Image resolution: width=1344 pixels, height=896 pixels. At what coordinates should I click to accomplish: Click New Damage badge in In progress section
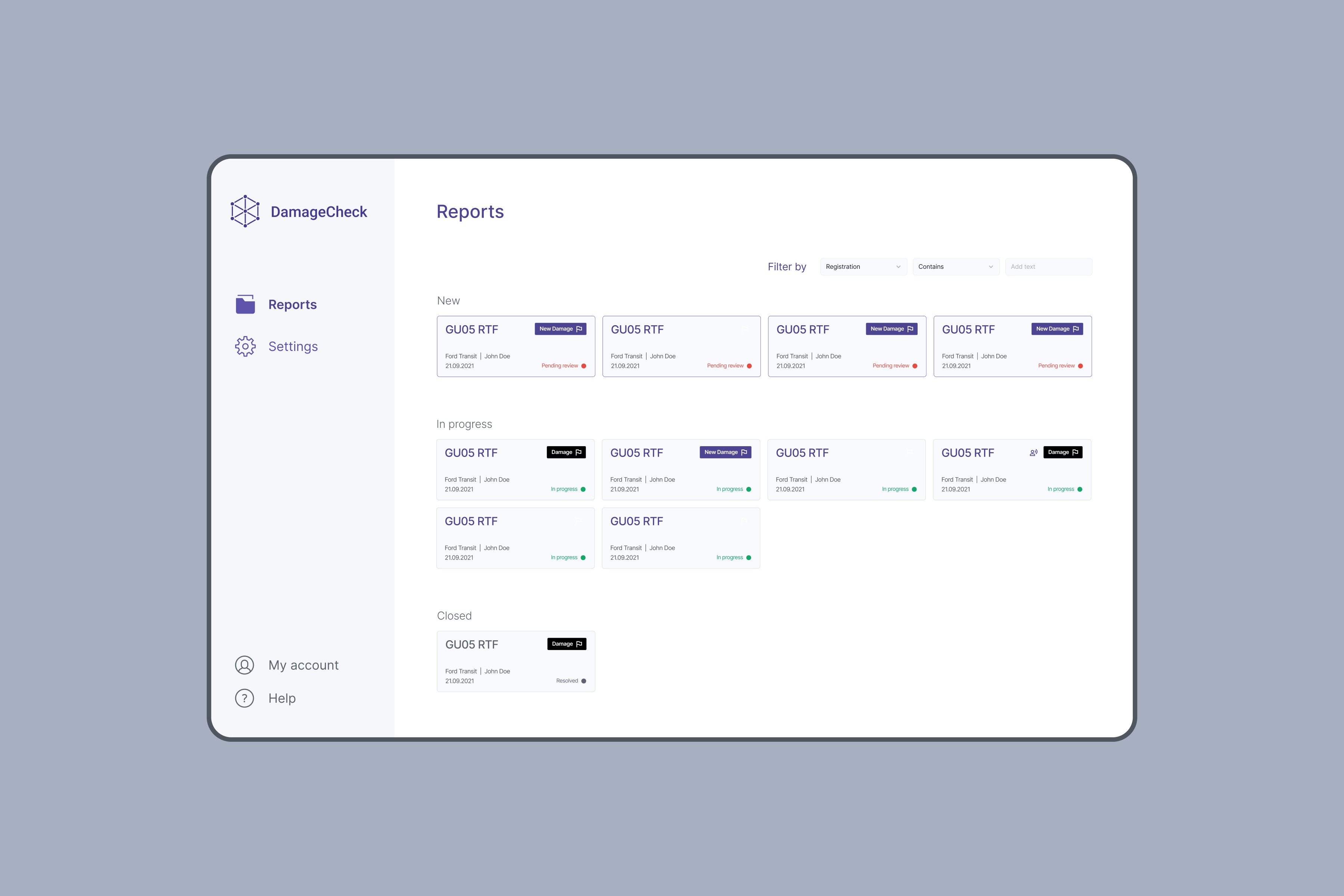pos(725,452)
